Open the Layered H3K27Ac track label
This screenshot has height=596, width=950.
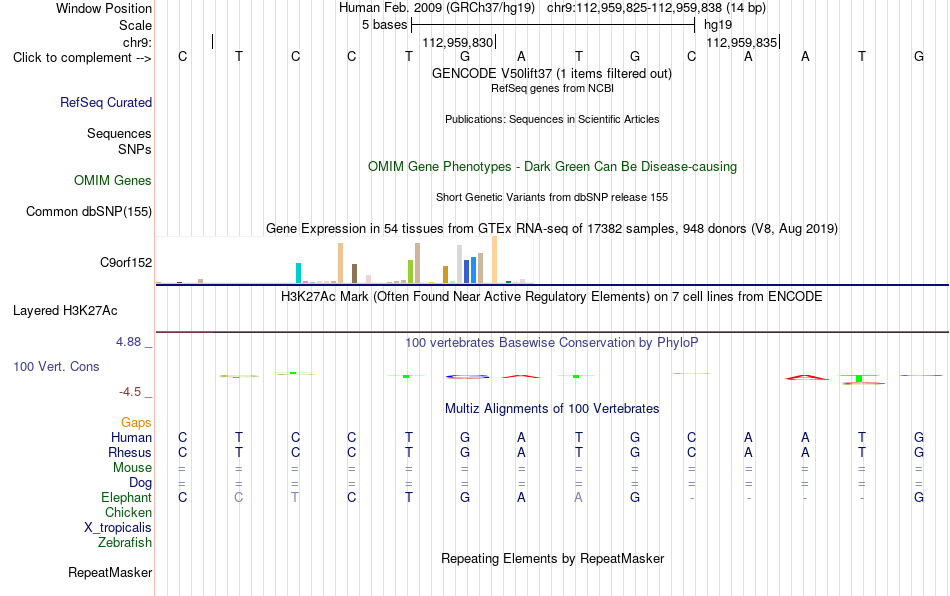pyautogui.click(x=65, y=311)
